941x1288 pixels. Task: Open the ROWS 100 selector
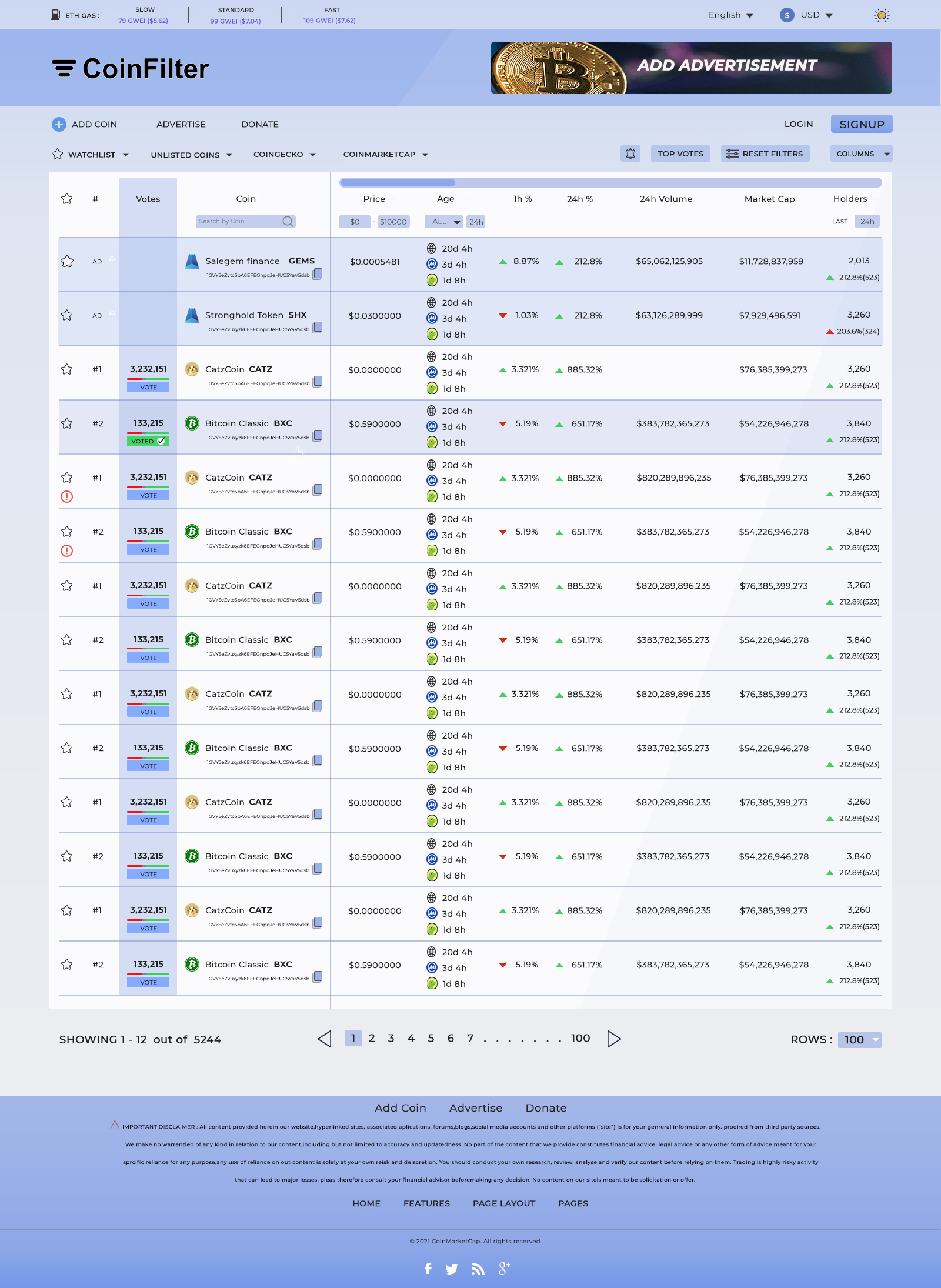[859, 1039]
